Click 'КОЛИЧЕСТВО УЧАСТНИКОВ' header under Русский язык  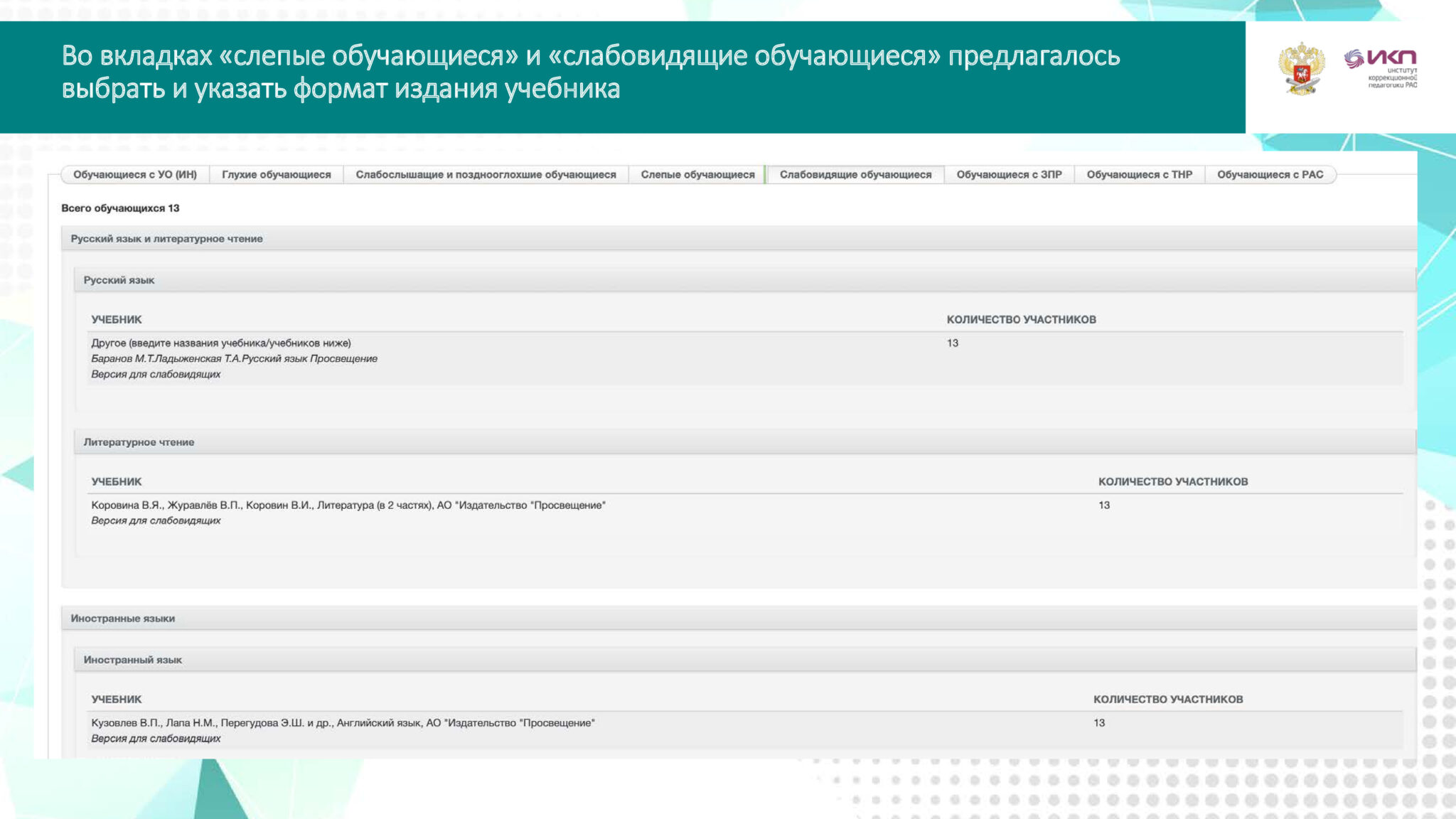1021,319
